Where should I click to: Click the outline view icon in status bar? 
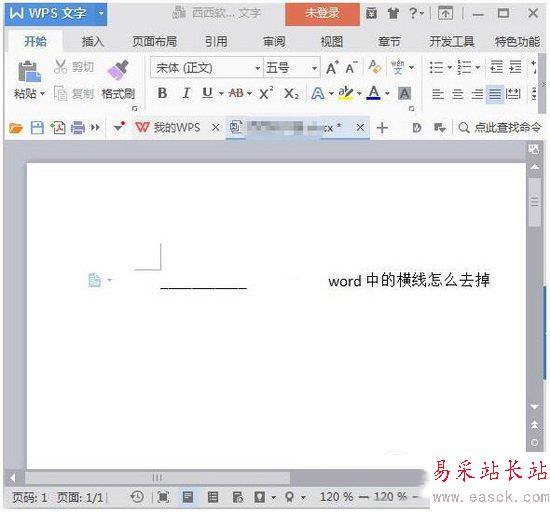tap(213, 497)
